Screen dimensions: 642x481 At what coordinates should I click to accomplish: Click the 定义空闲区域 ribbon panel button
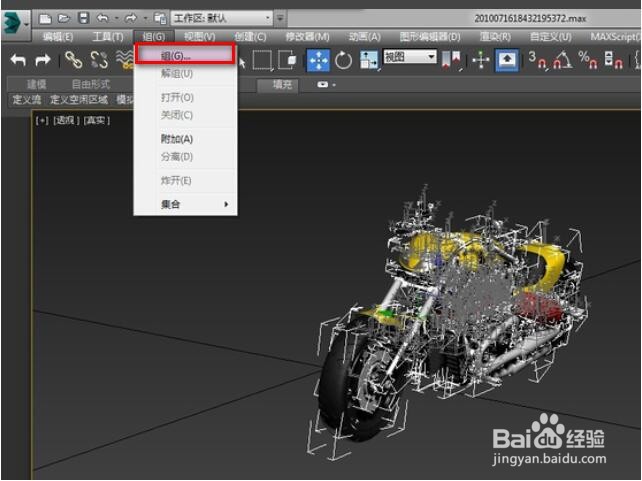pyautogui.click(x=79, y=99)
